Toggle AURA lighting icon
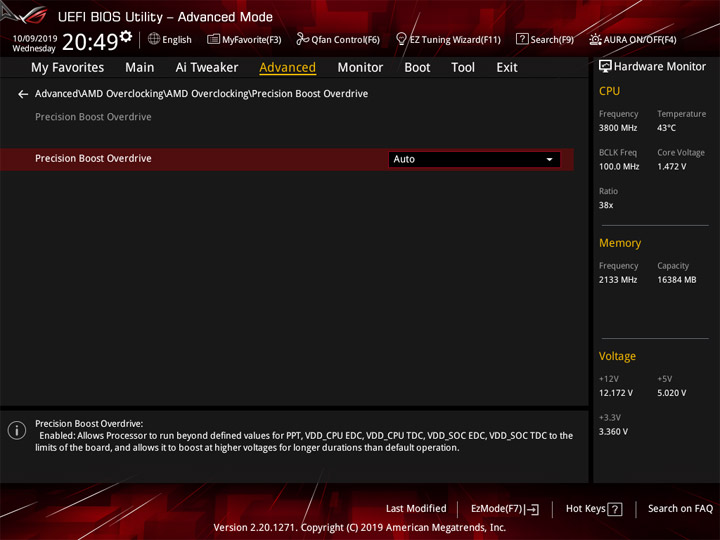This screenshot has width=720, height=540. 595,39
